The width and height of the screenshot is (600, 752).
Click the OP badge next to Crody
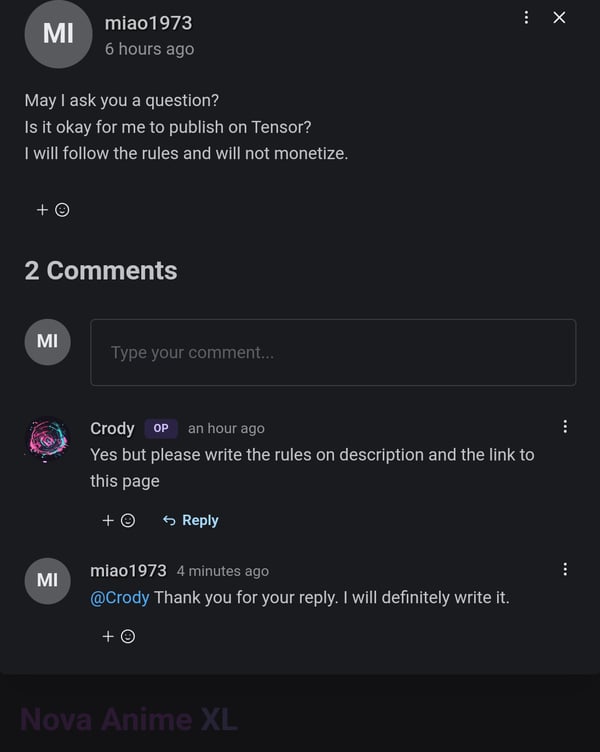point(161,428)
